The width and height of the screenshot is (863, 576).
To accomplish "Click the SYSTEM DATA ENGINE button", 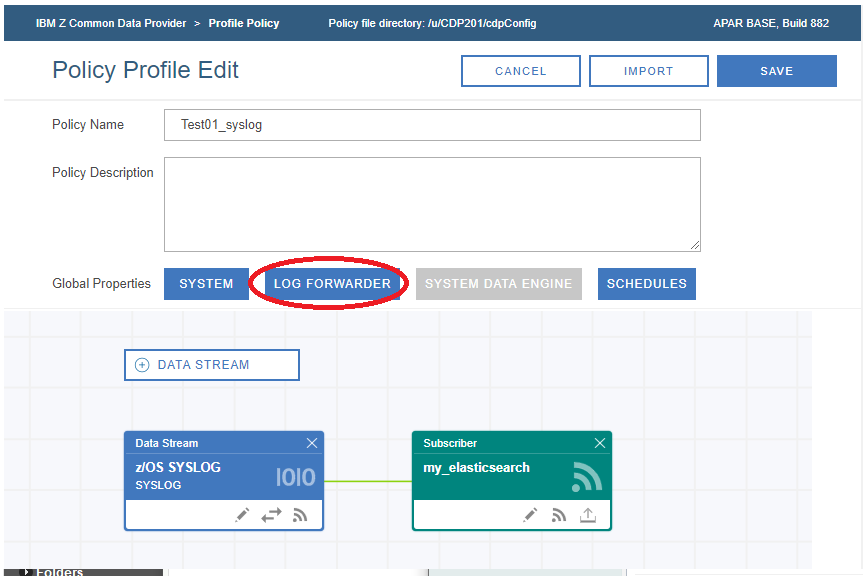I will tap(499, 284).
